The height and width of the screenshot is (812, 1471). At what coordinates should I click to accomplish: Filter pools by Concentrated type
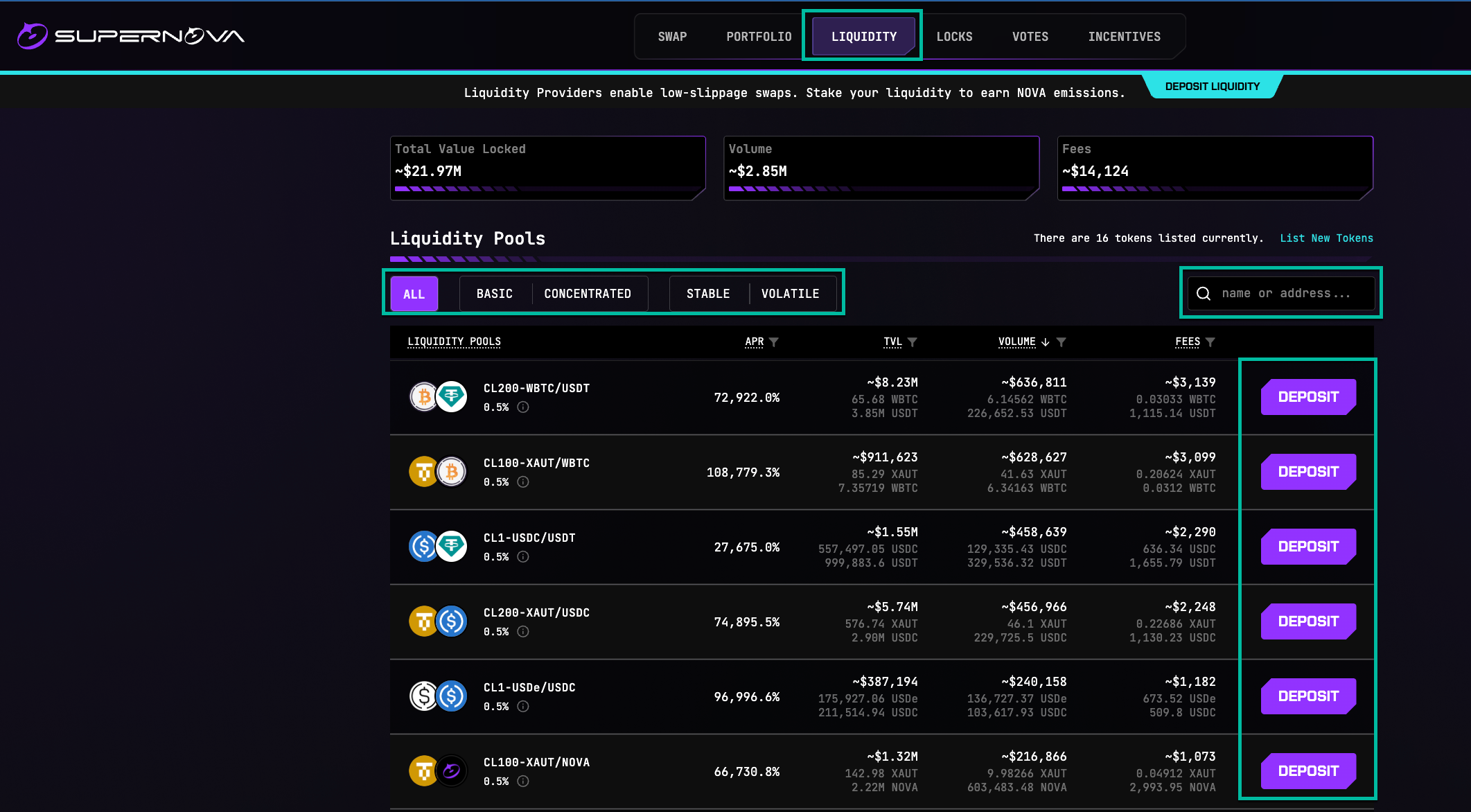click(588, 294)
